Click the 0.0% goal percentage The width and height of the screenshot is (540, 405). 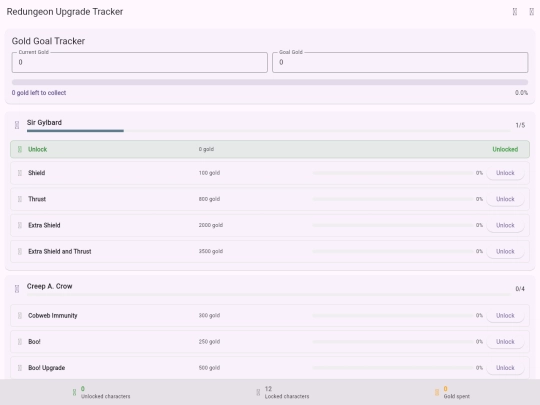click(521, 93)
